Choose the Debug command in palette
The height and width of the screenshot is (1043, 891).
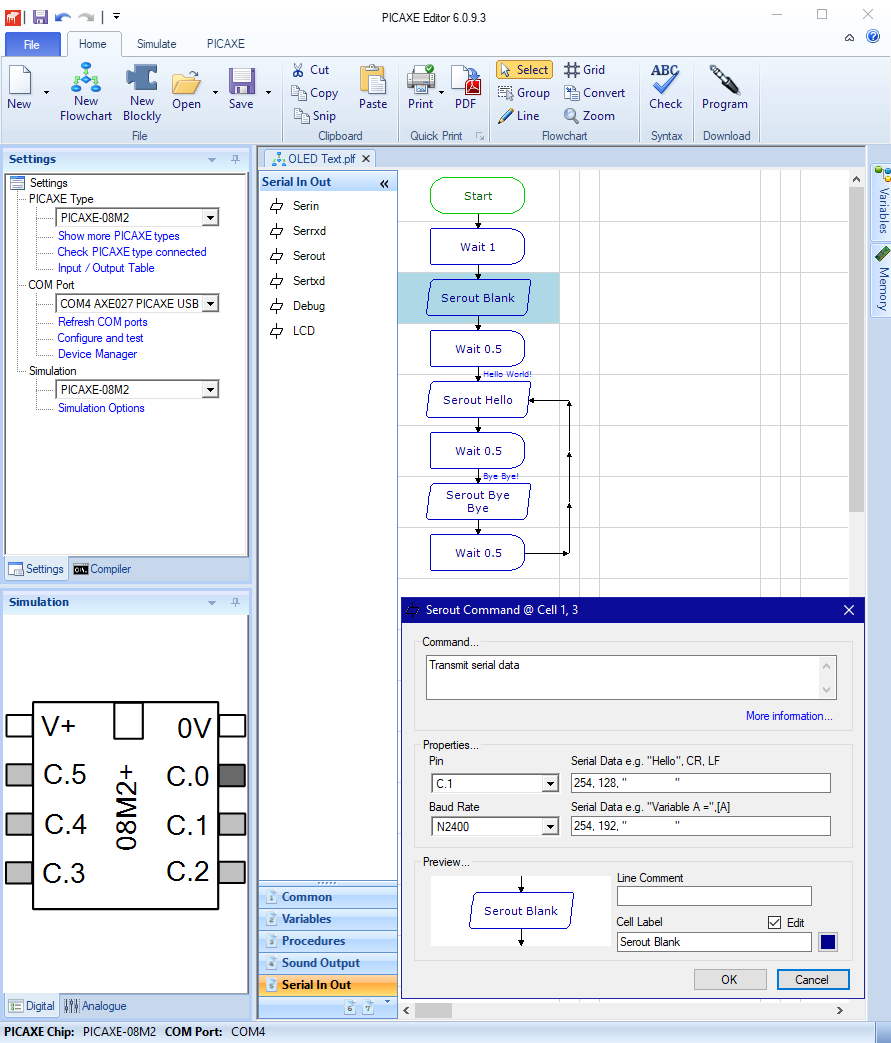coord(308,306)
